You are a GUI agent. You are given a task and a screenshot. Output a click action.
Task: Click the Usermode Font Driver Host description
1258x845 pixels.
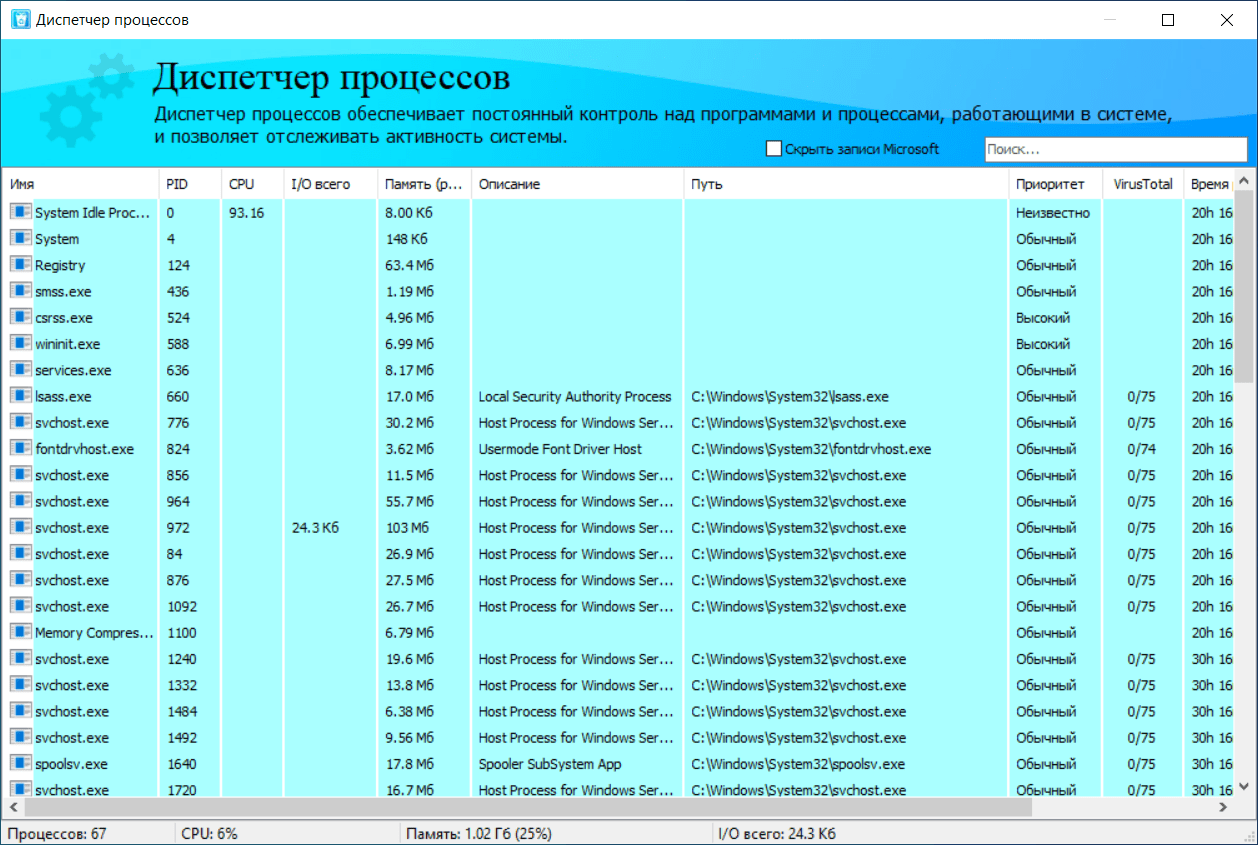(x=560, y=449)
